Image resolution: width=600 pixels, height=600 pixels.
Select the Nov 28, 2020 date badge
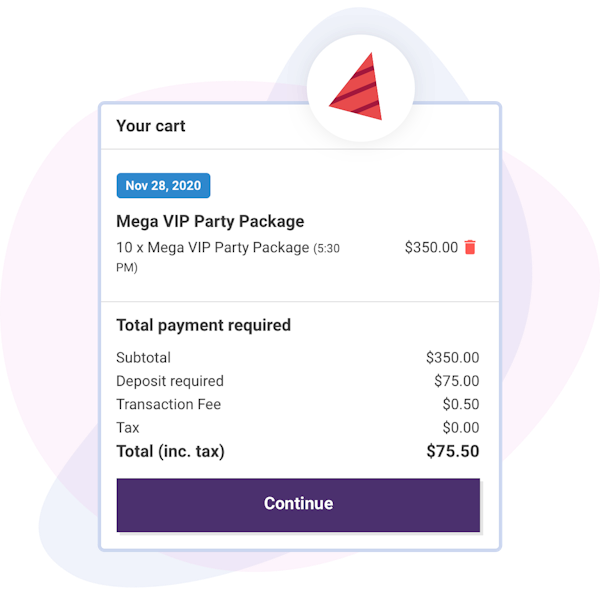[x=163, y=186]
